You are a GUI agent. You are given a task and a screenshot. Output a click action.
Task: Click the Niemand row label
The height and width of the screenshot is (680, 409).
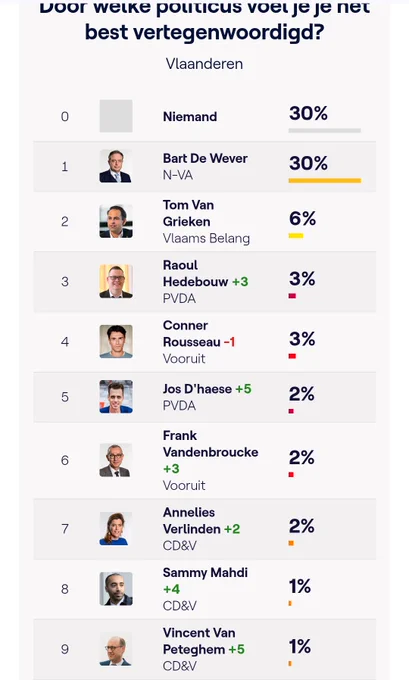[x=190, y=117]
